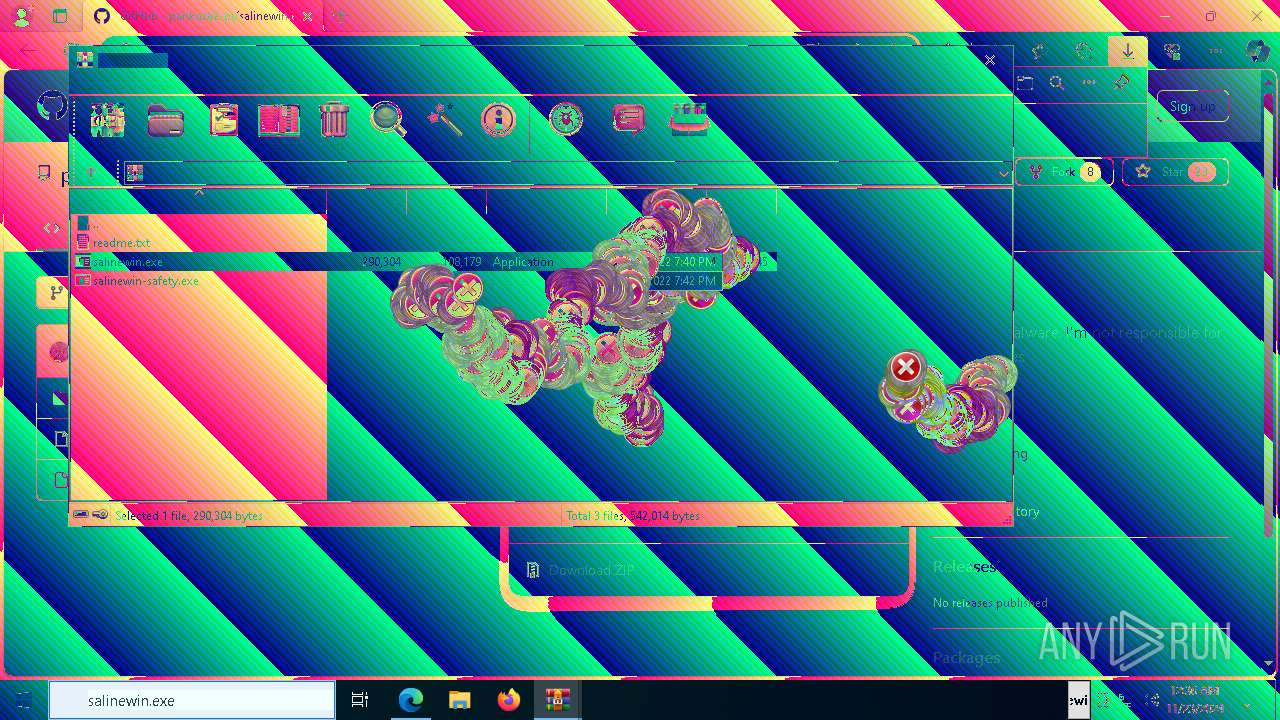Click the Extract To folder icon in WinRAR
1280x720 pixels.
(x=165, y=120)
